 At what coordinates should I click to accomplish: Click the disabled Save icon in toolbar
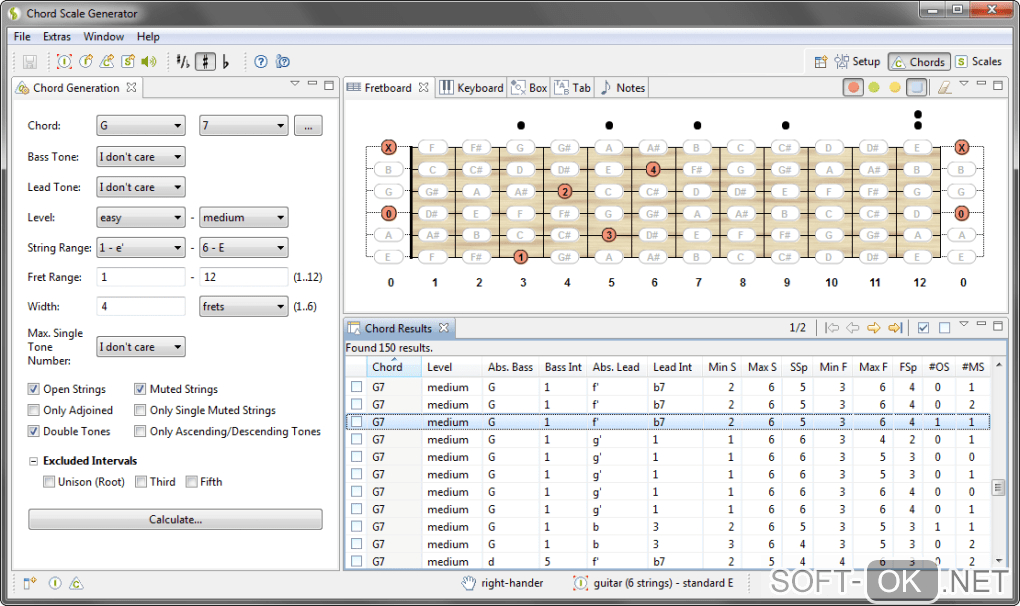pos(30,62)
